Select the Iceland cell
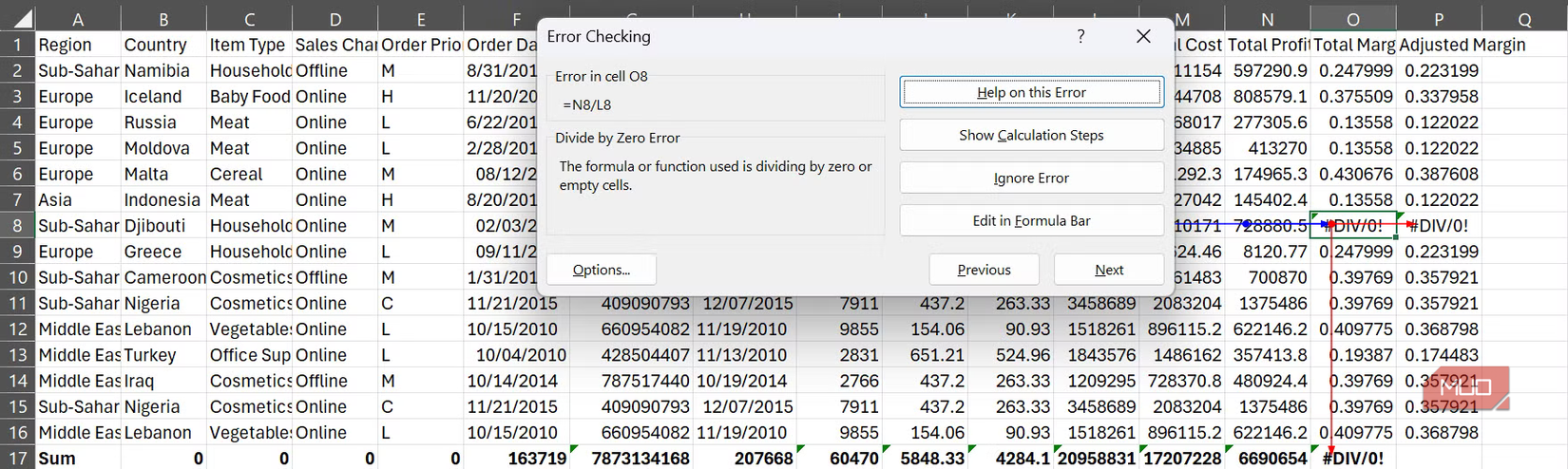This screenshot has width=1568, height=469. point(163,96)
